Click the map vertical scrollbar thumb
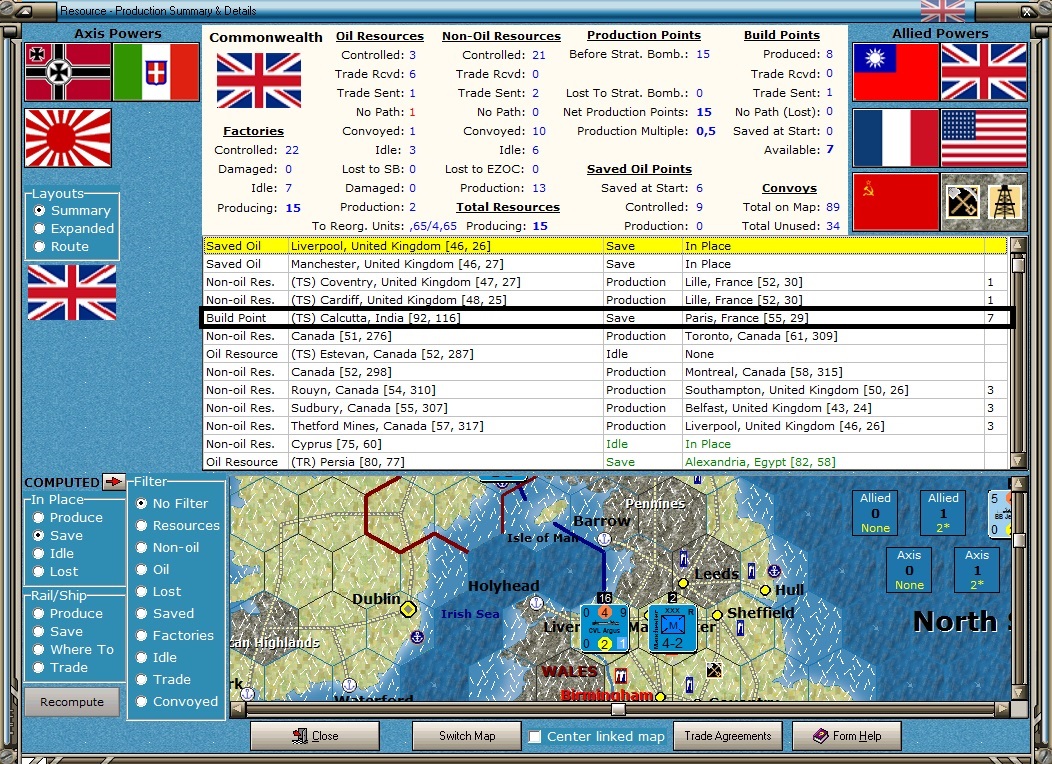The image size is (1052, 764). coord(1018,541)
